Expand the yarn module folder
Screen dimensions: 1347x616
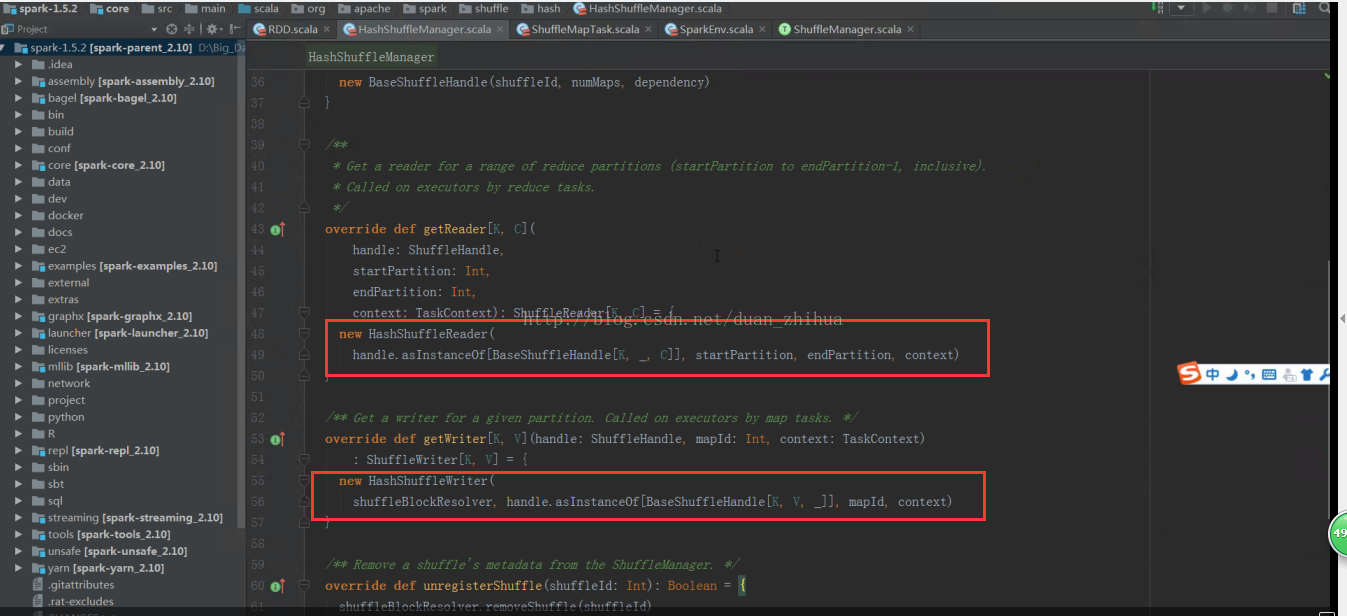click(18, 568)
